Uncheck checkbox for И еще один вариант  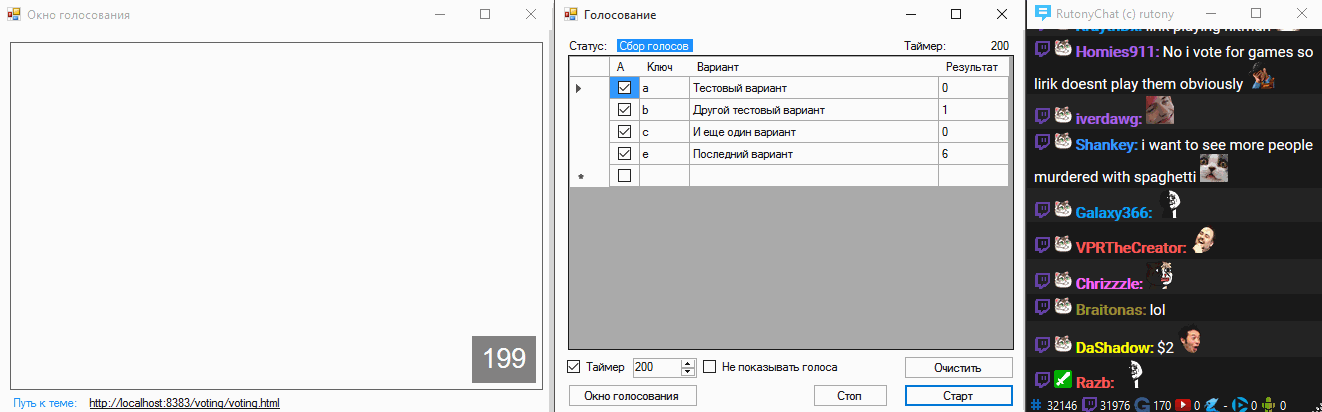point(625,132)
